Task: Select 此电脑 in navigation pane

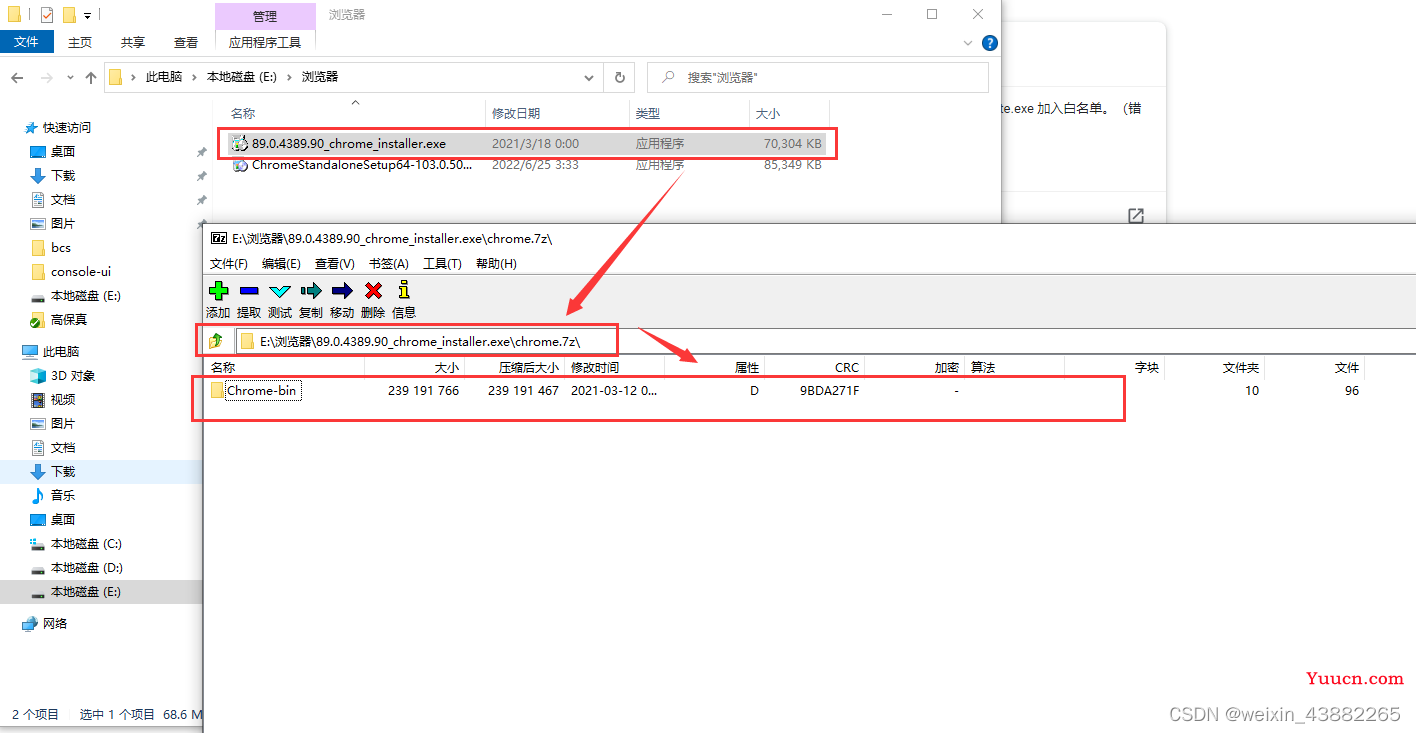Action: click(x=51, y=352)
